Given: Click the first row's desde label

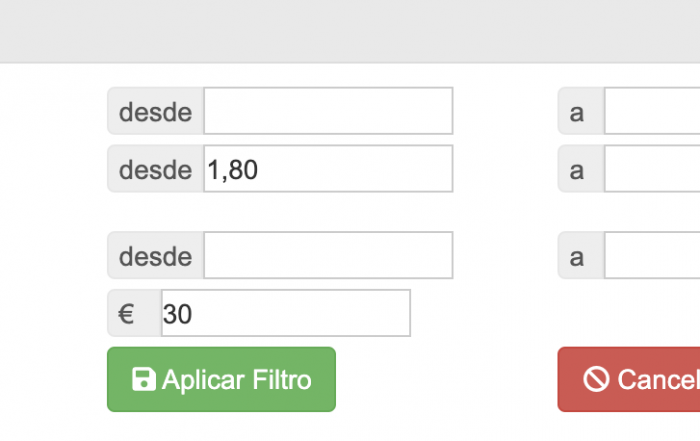Looking at the screenshot, I should point(155,111).
